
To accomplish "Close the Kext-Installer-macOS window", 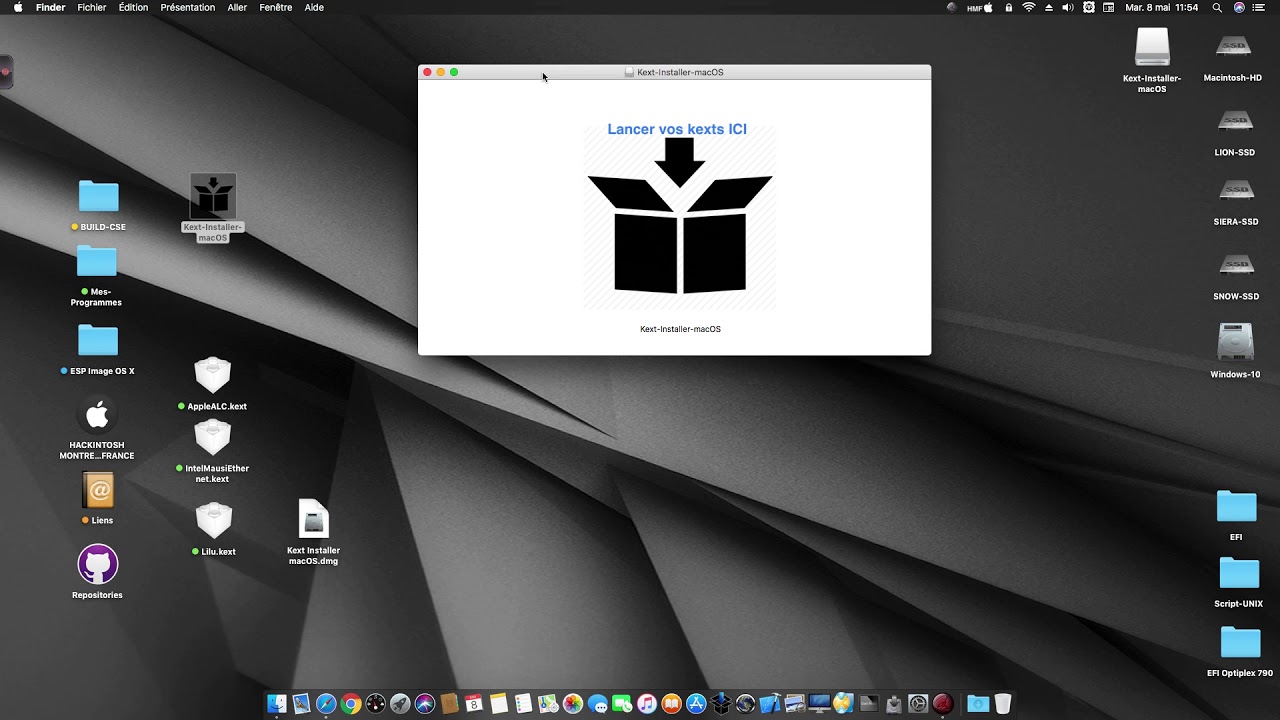I will (427, 72).
